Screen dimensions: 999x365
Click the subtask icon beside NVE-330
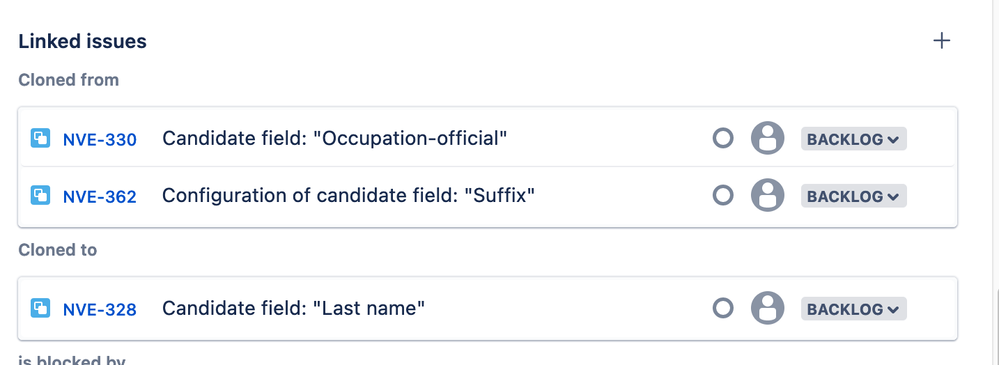[x=40, y=138]
